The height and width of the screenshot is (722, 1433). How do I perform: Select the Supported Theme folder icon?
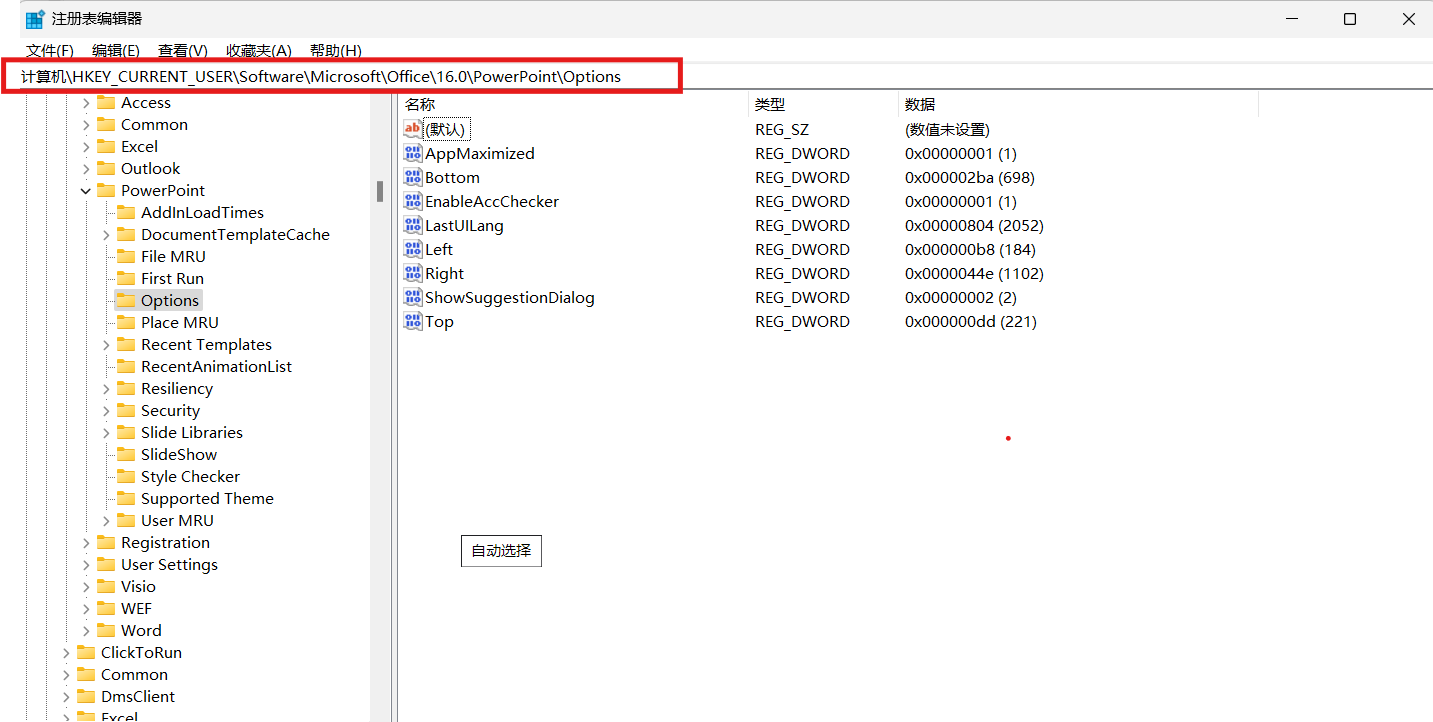126,498
